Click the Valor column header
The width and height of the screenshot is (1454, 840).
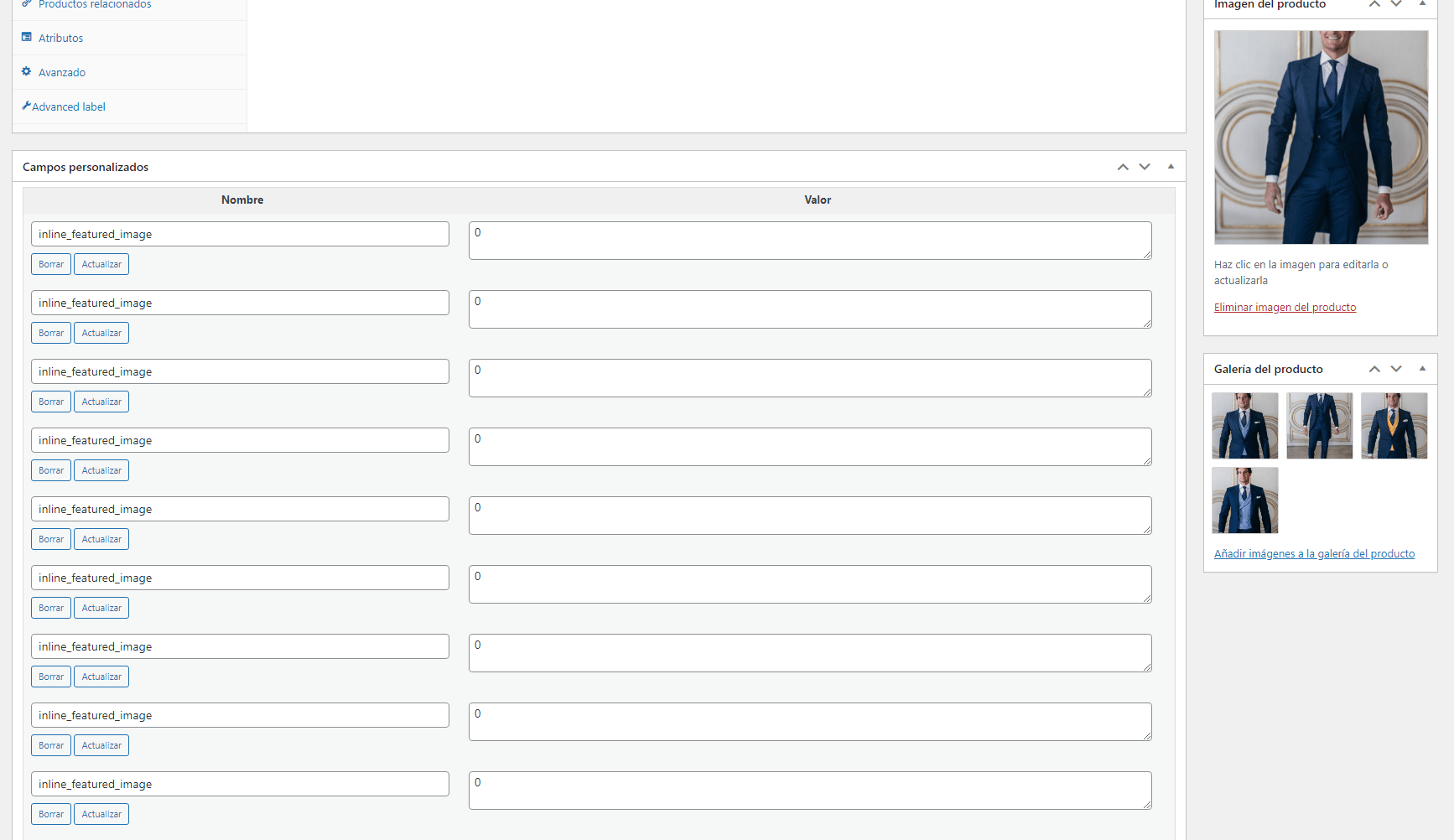[818, 200]
